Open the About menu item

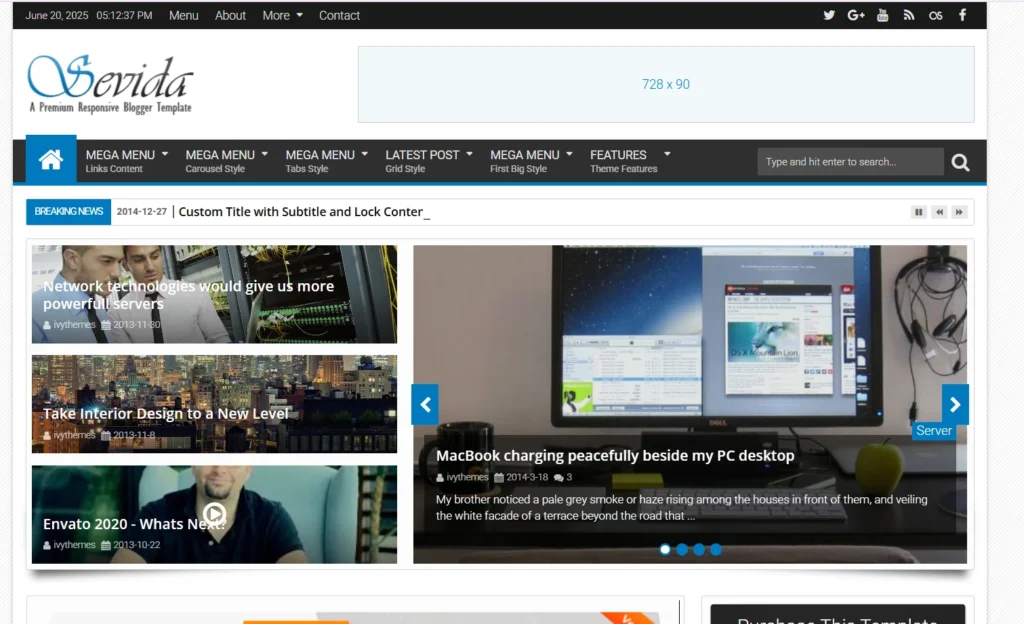[230, 15]
